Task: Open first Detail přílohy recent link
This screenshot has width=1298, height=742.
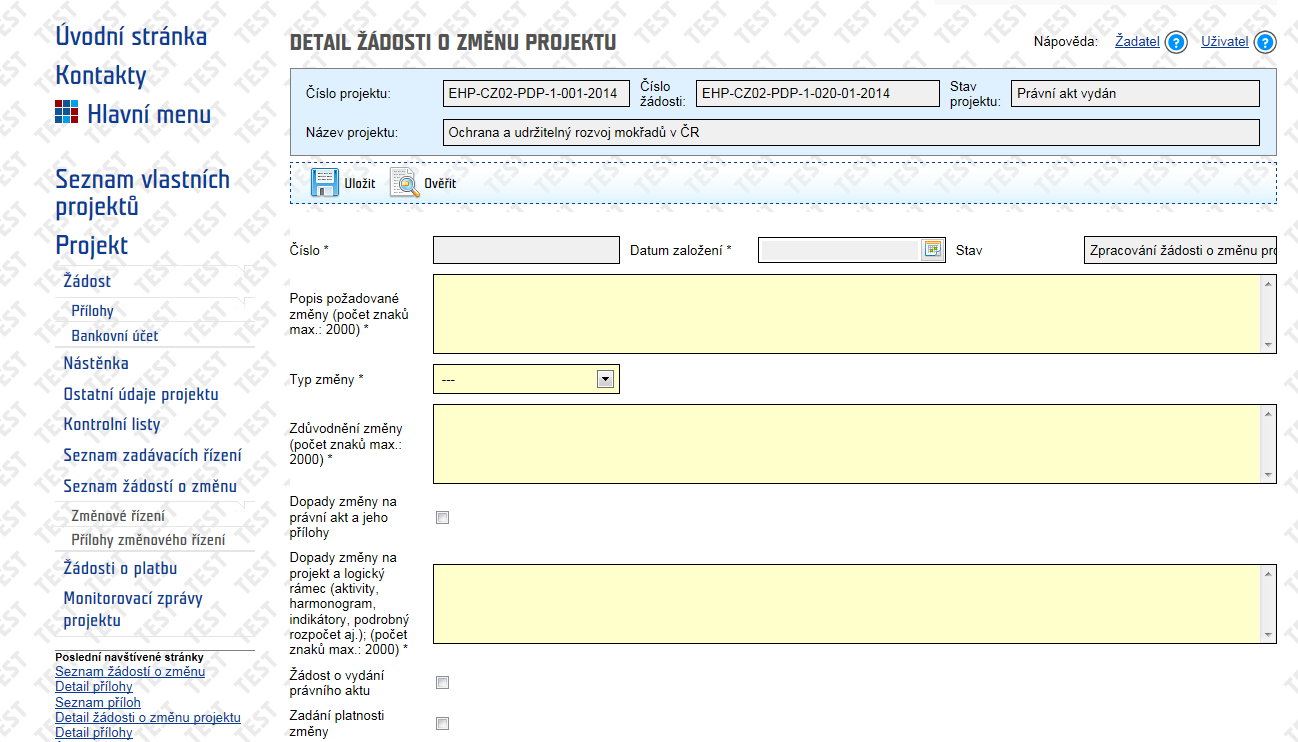Action: [94, 686]
